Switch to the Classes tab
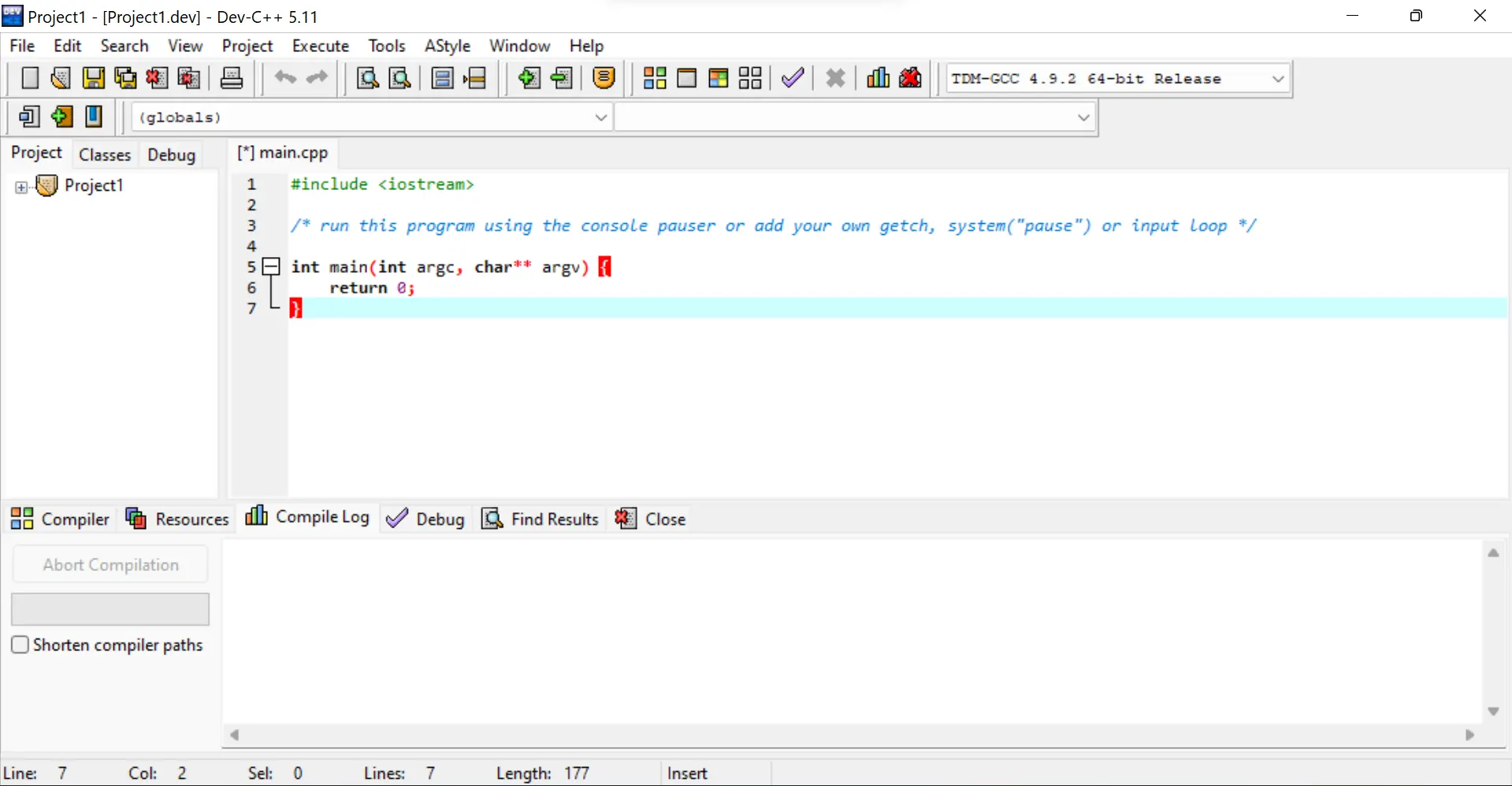This screenshot has height=786, width=1512. point(104,155)
